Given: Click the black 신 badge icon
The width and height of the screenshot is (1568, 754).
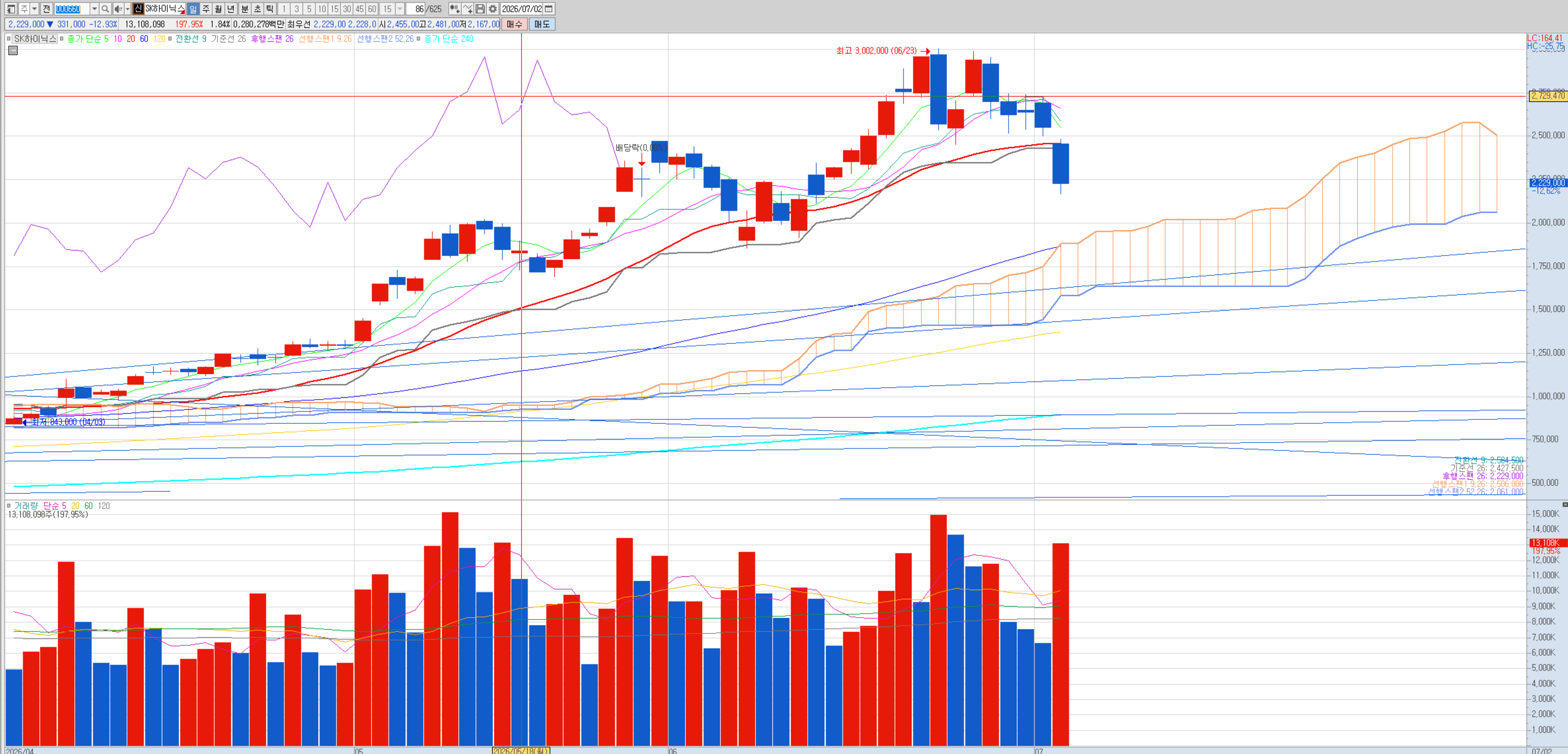Looking at the screenshot, I should [138, 8].
